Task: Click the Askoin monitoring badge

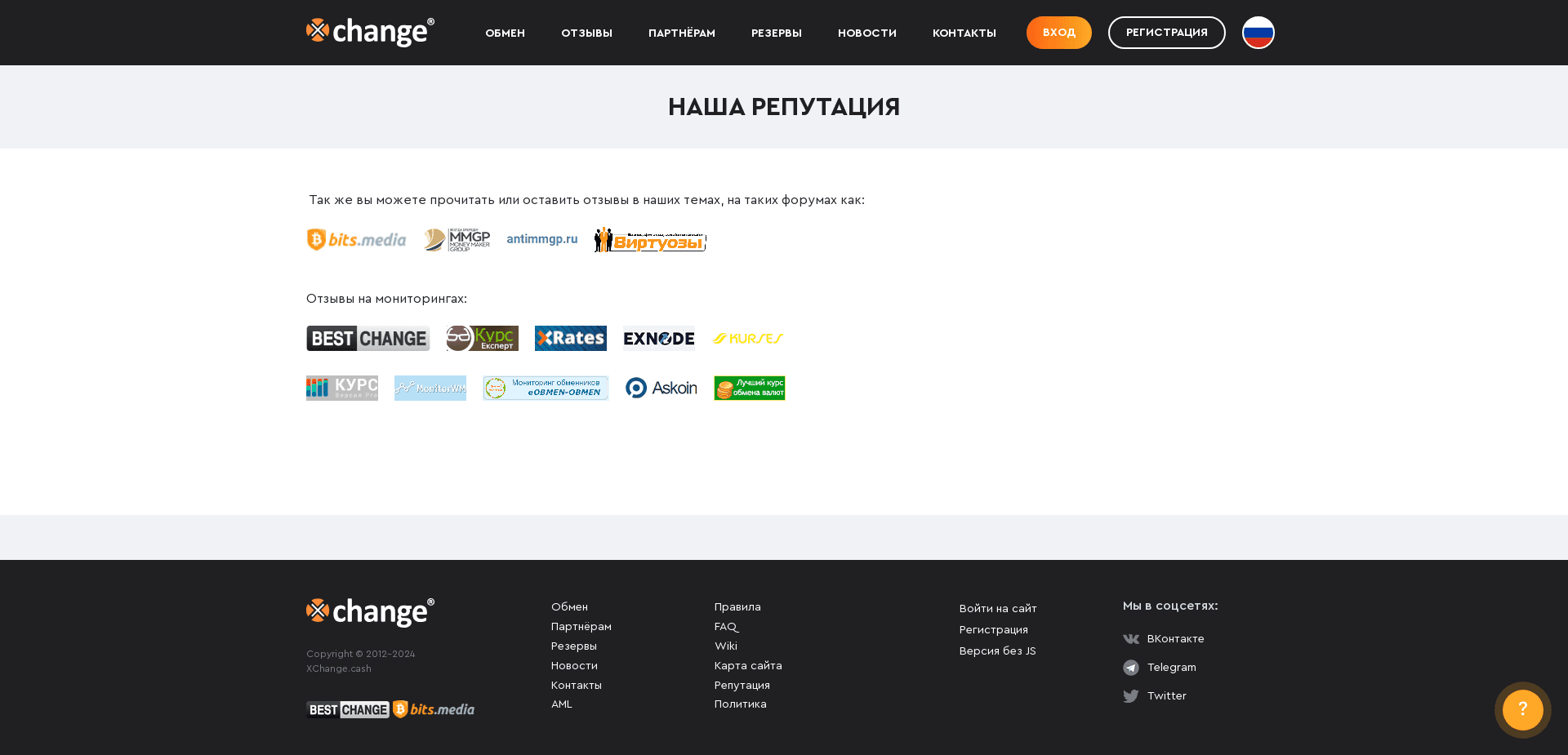Action: (x=661, y=388)
